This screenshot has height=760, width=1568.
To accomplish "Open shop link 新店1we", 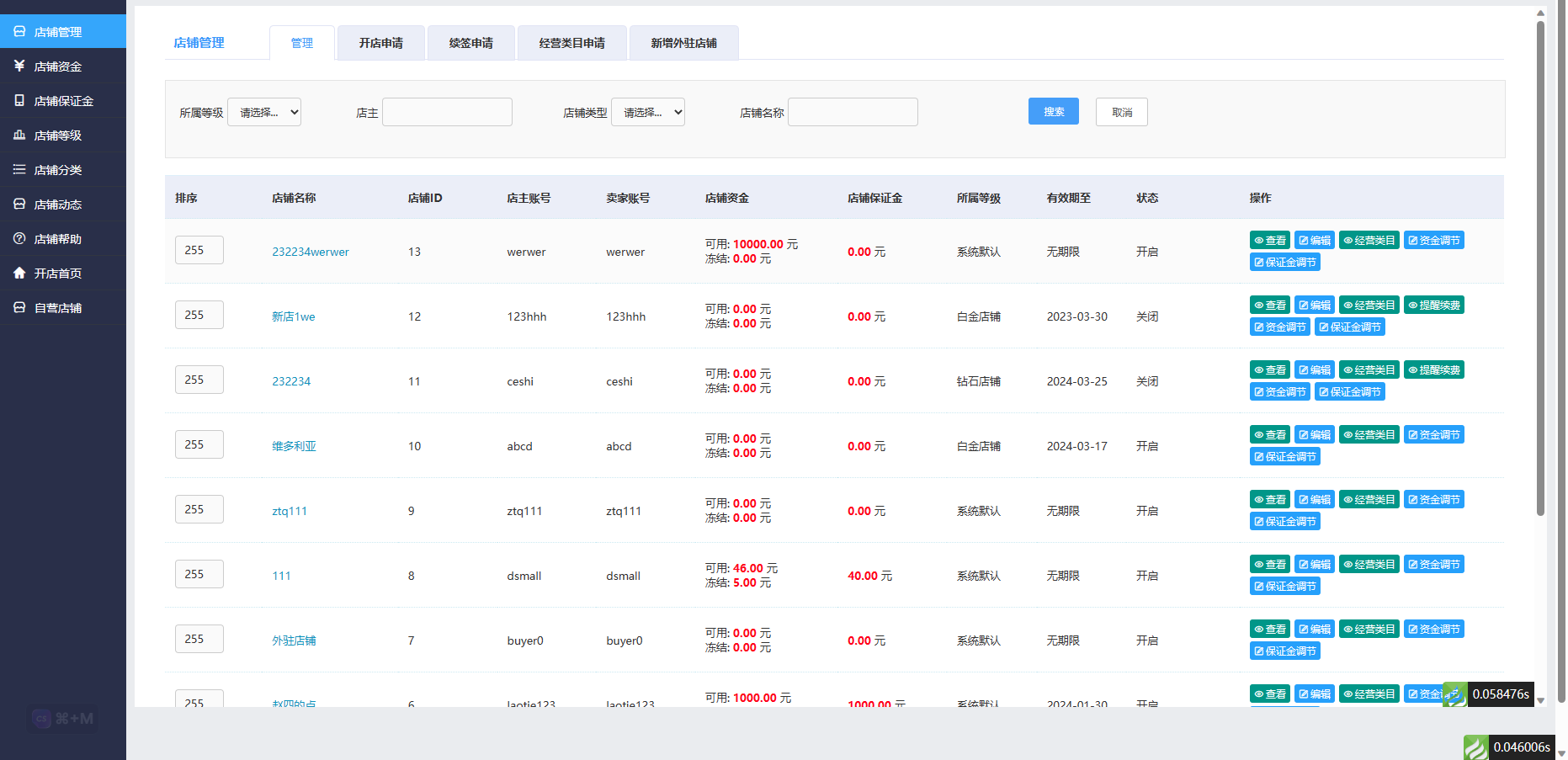I will tap(294, 316).
